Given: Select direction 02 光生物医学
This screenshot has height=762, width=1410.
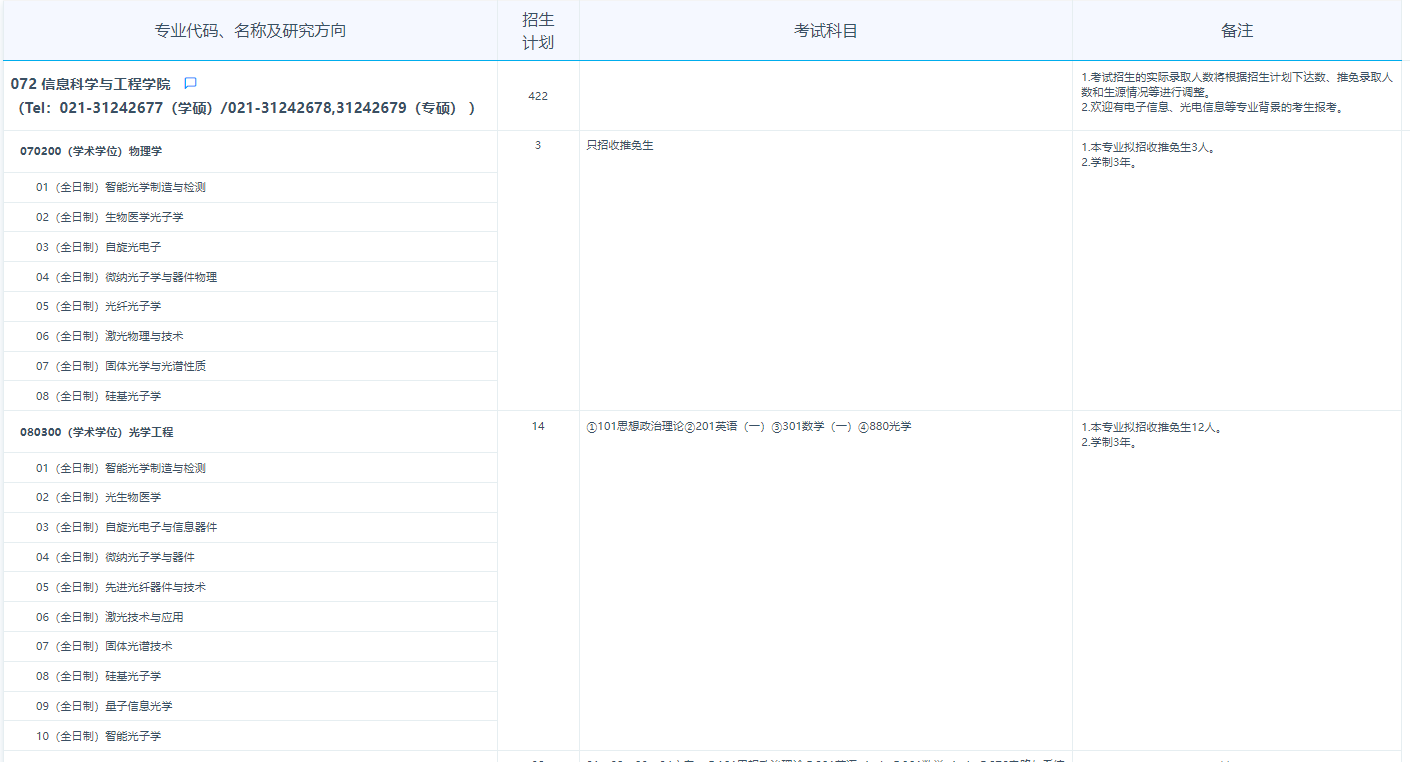Looking at the screenshot, I should [98, 497].
